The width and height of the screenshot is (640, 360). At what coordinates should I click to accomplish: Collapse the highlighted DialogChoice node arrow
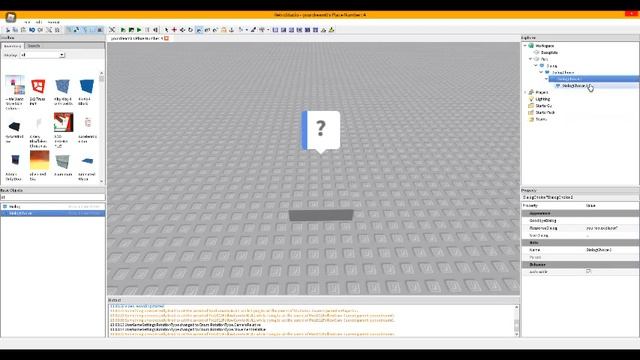[547, 79]
